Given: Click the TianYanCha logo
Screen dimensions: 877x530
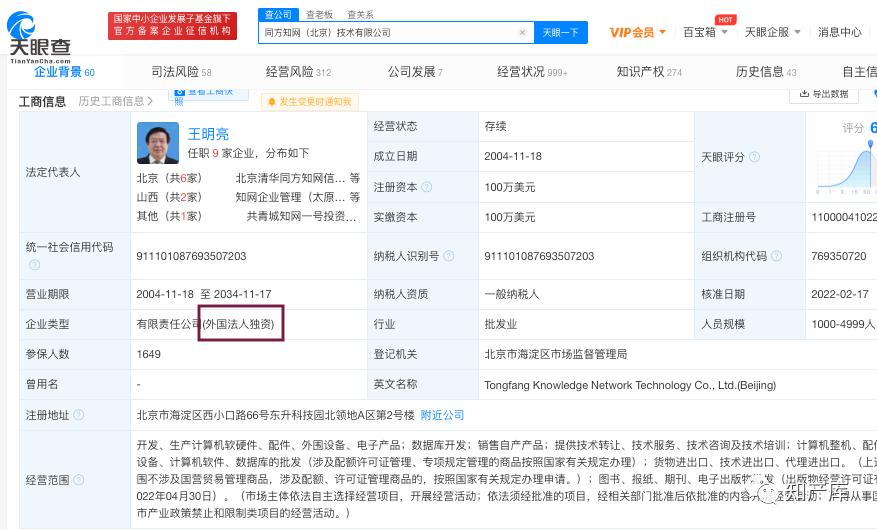Looking at the screenshot, I should coord(39,37).
